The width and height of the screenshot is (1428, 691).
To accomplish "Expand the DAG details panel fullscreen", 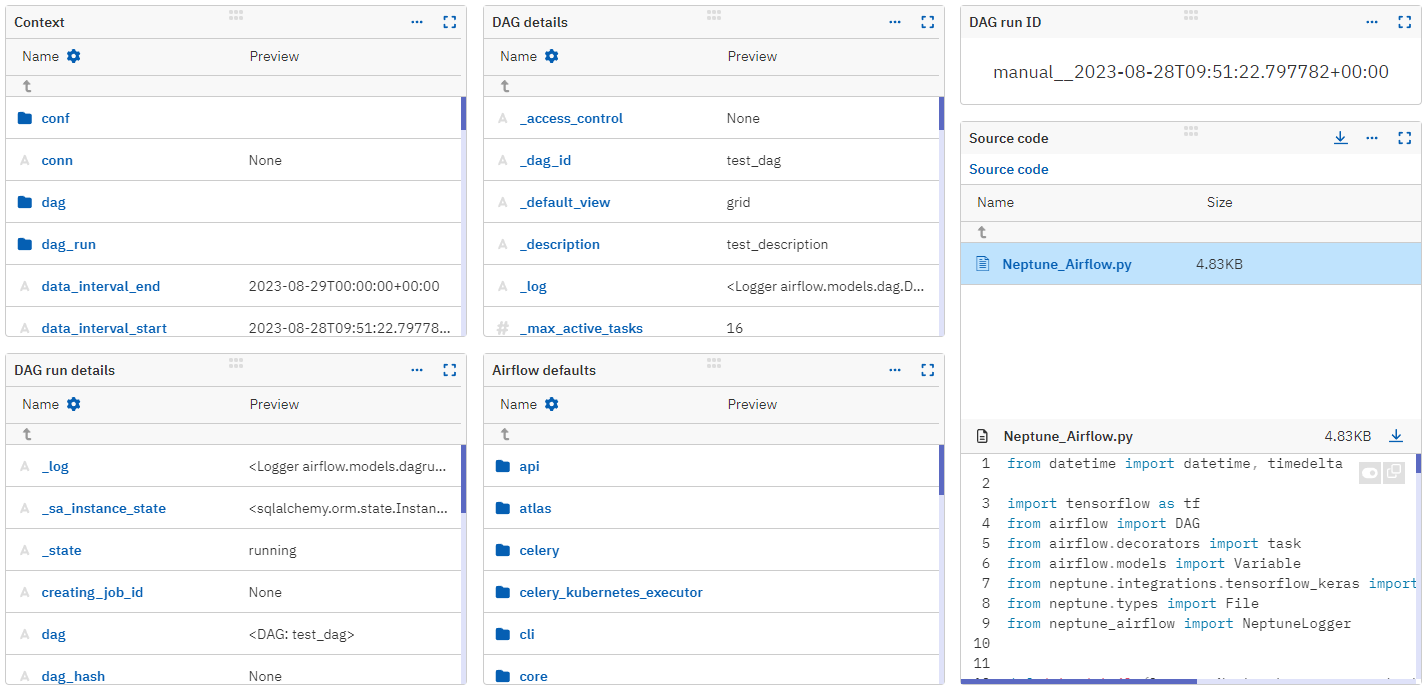I will (927, 21).
